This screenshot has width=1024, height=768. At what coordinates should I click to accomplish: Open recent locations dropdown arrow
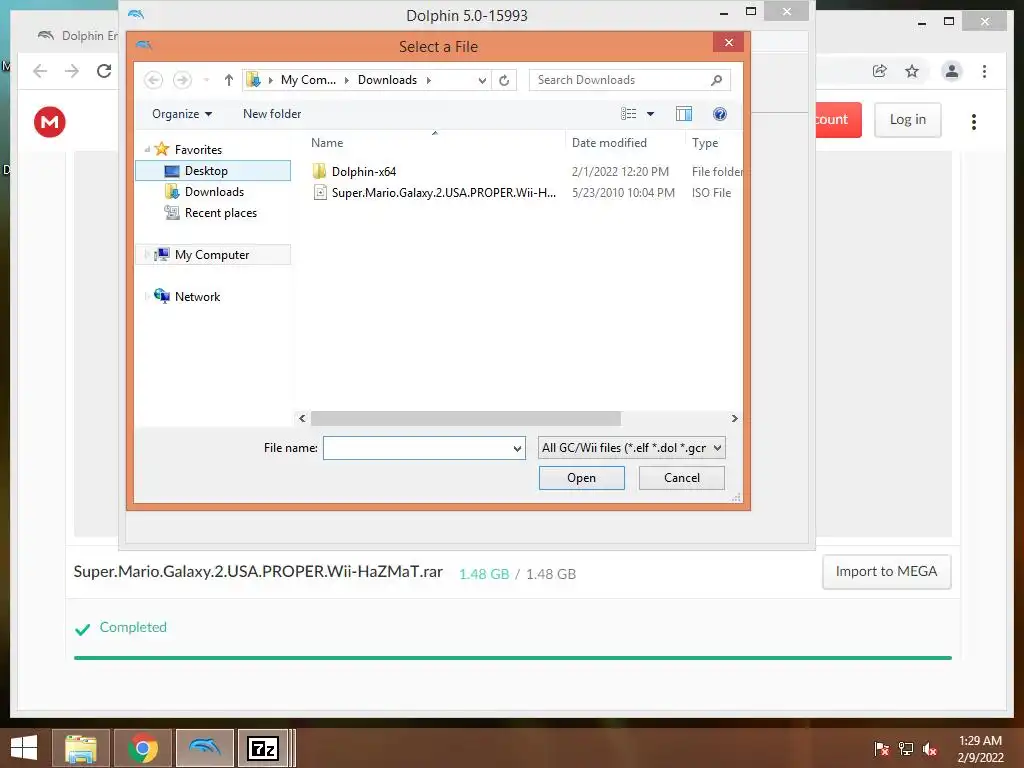[x=206, y=80]
